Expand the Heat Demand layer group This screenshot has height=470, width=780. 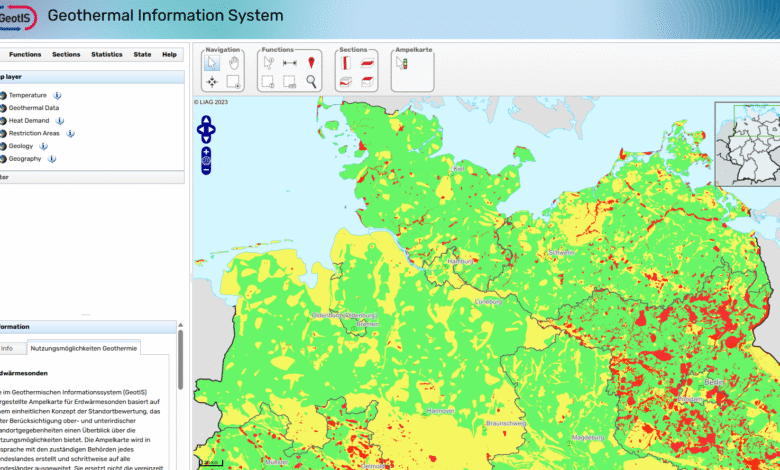point(29,121)
